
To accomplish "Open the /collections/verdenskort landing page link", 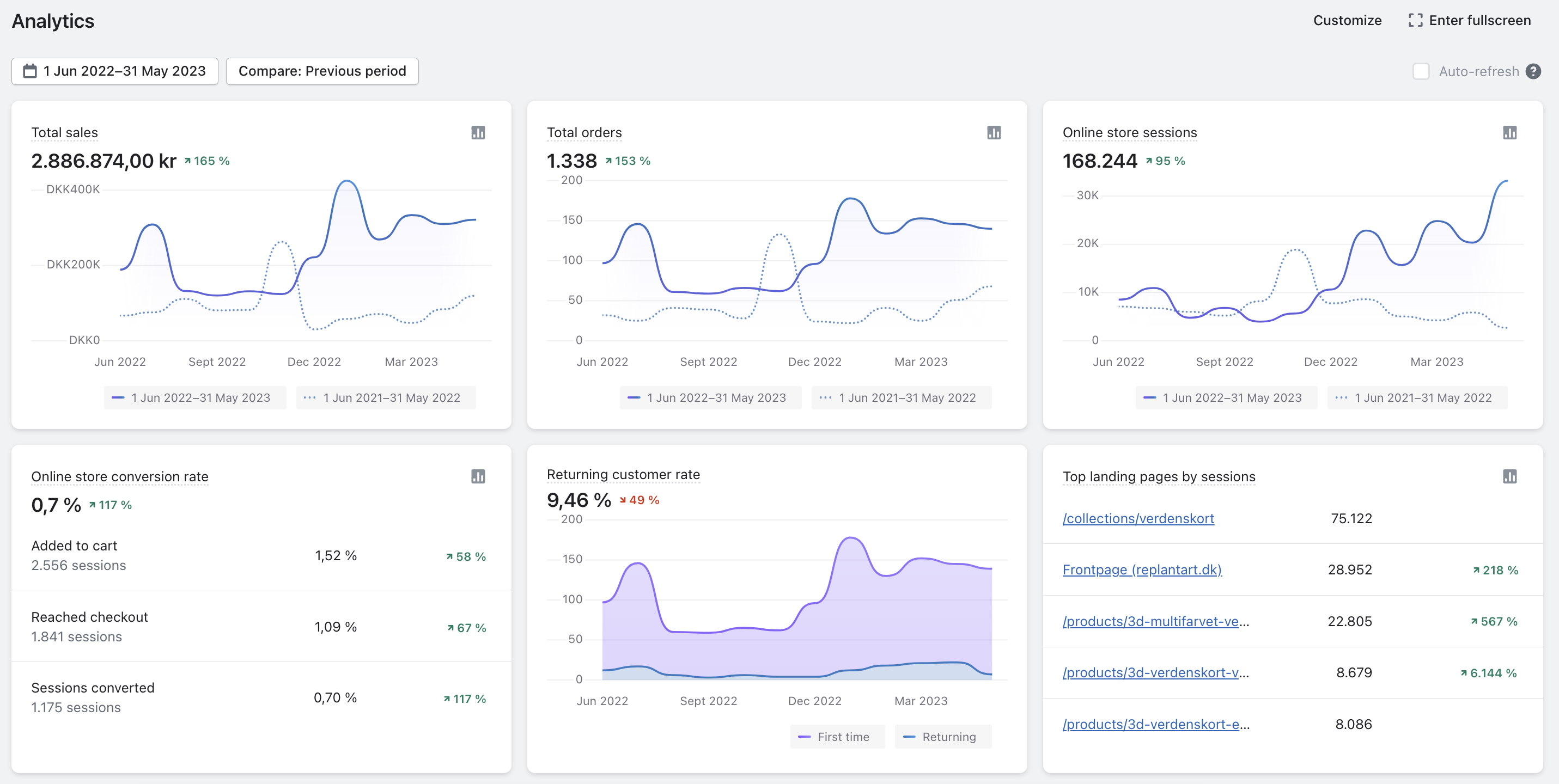I will [x=1138, y=518].
